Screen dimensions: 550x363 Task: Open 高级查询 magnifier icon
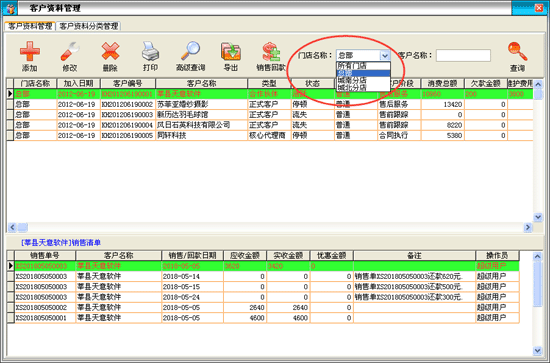pyautogui.click(x=190, y=51)
